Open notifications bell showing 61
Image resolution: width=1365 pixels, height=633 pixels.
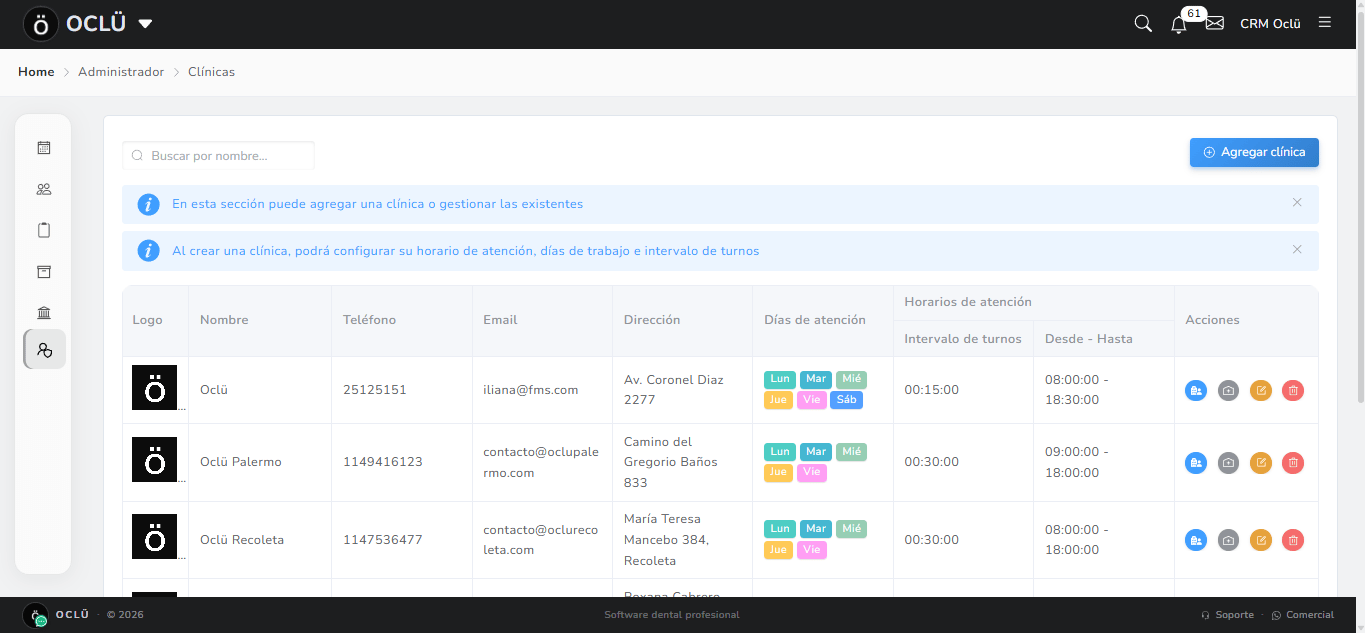click(1179, 24)
